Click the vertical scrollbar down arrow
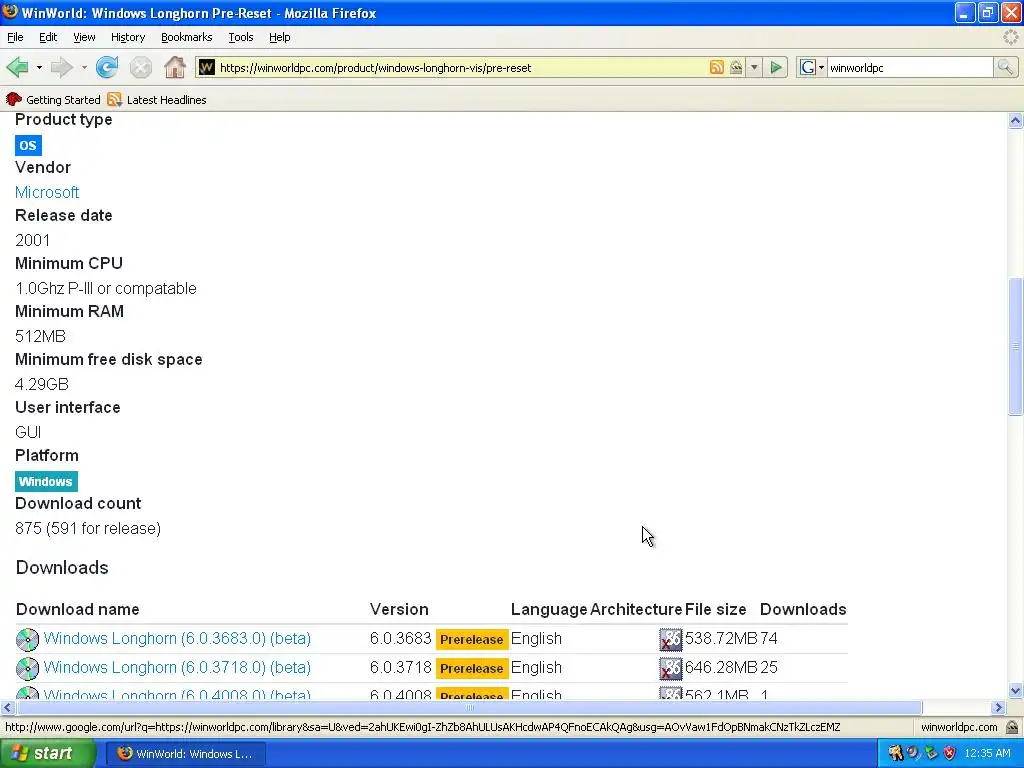The width and height of the screenshot is (1024, 768). [x=1015, y=690]
